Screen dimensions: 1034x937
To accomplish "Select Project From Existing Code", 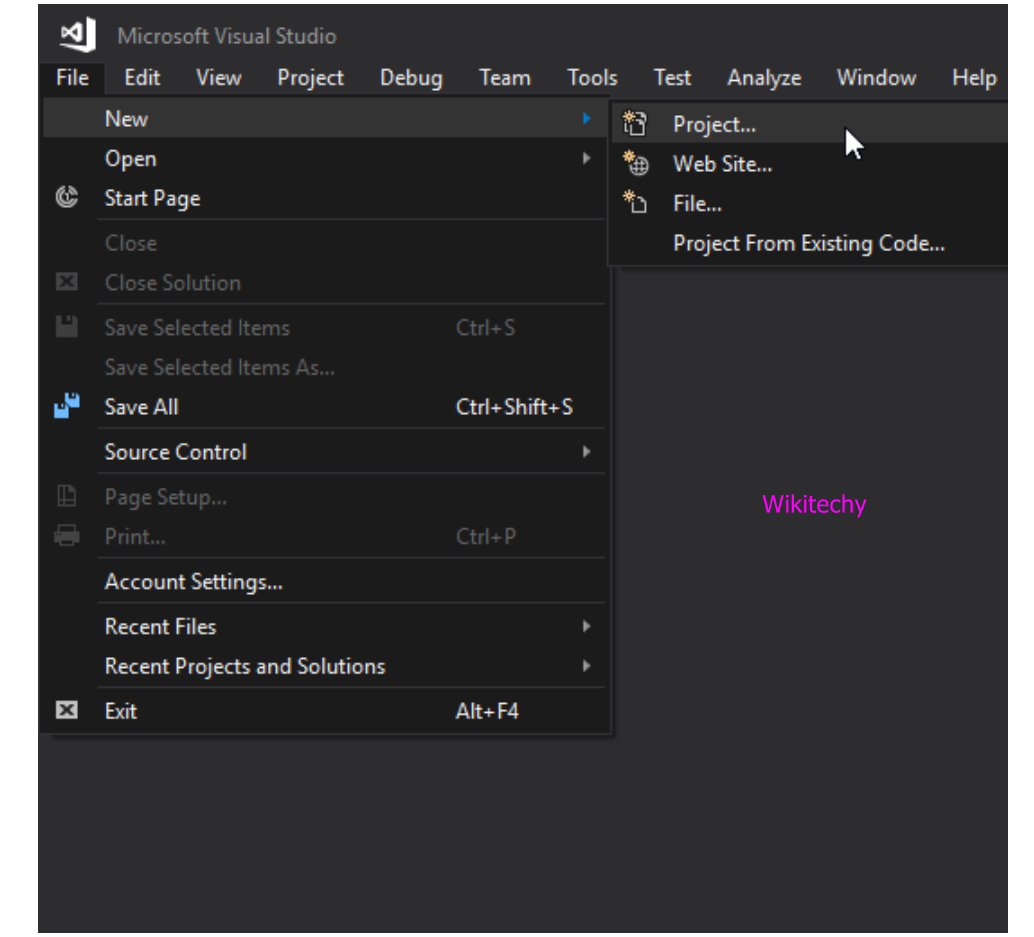I will point(808,244).
